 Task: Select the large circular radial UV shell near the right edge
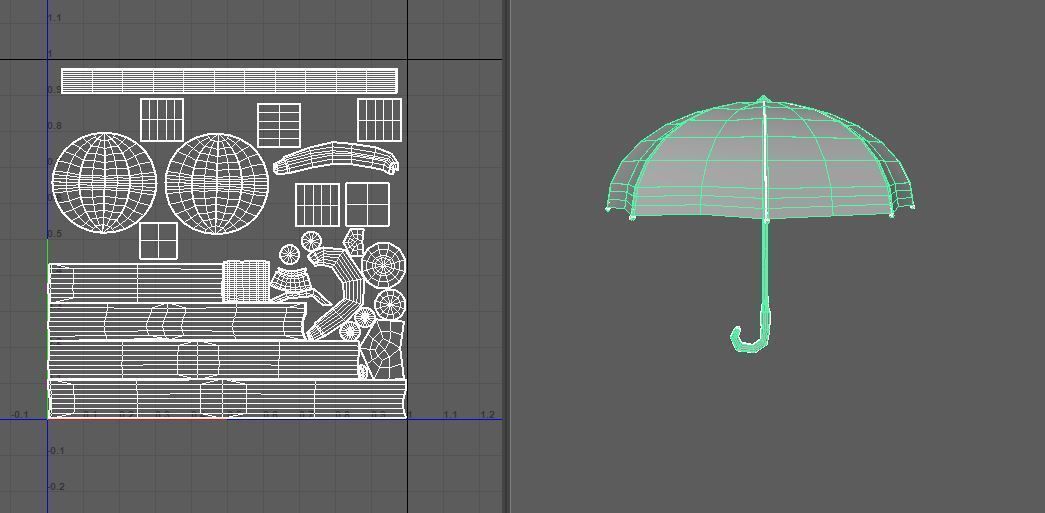pos(384,265)
